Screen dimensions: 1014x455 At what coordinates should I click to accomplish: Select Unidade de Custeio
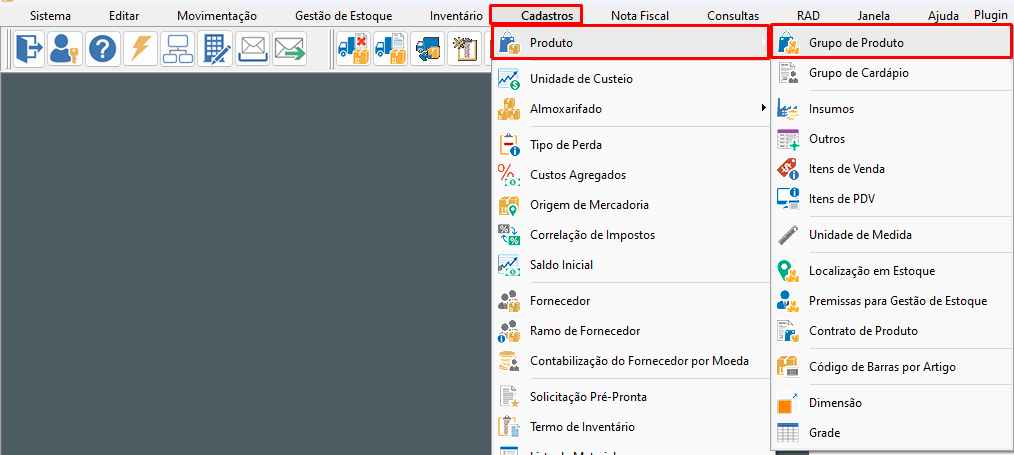click(x=581, y=79)
